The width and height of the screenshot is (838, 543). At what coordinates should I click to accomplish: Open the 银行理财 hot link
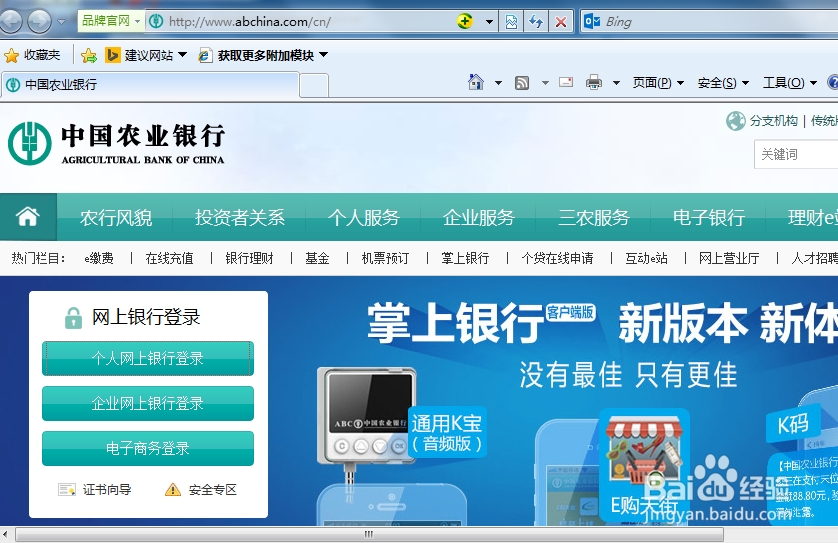249,259
